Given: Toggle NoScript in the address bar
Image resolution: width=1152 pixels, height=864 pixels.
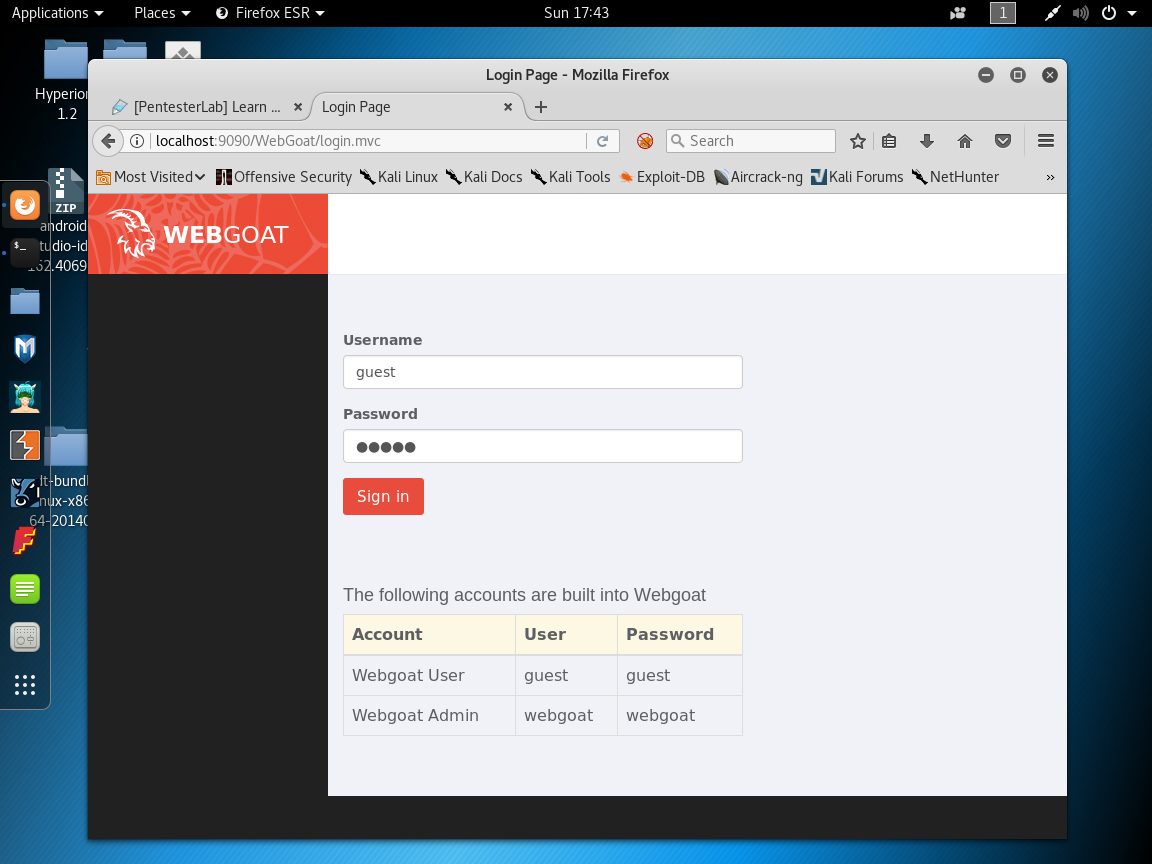Looking at the screenshot, I should 644,141.
